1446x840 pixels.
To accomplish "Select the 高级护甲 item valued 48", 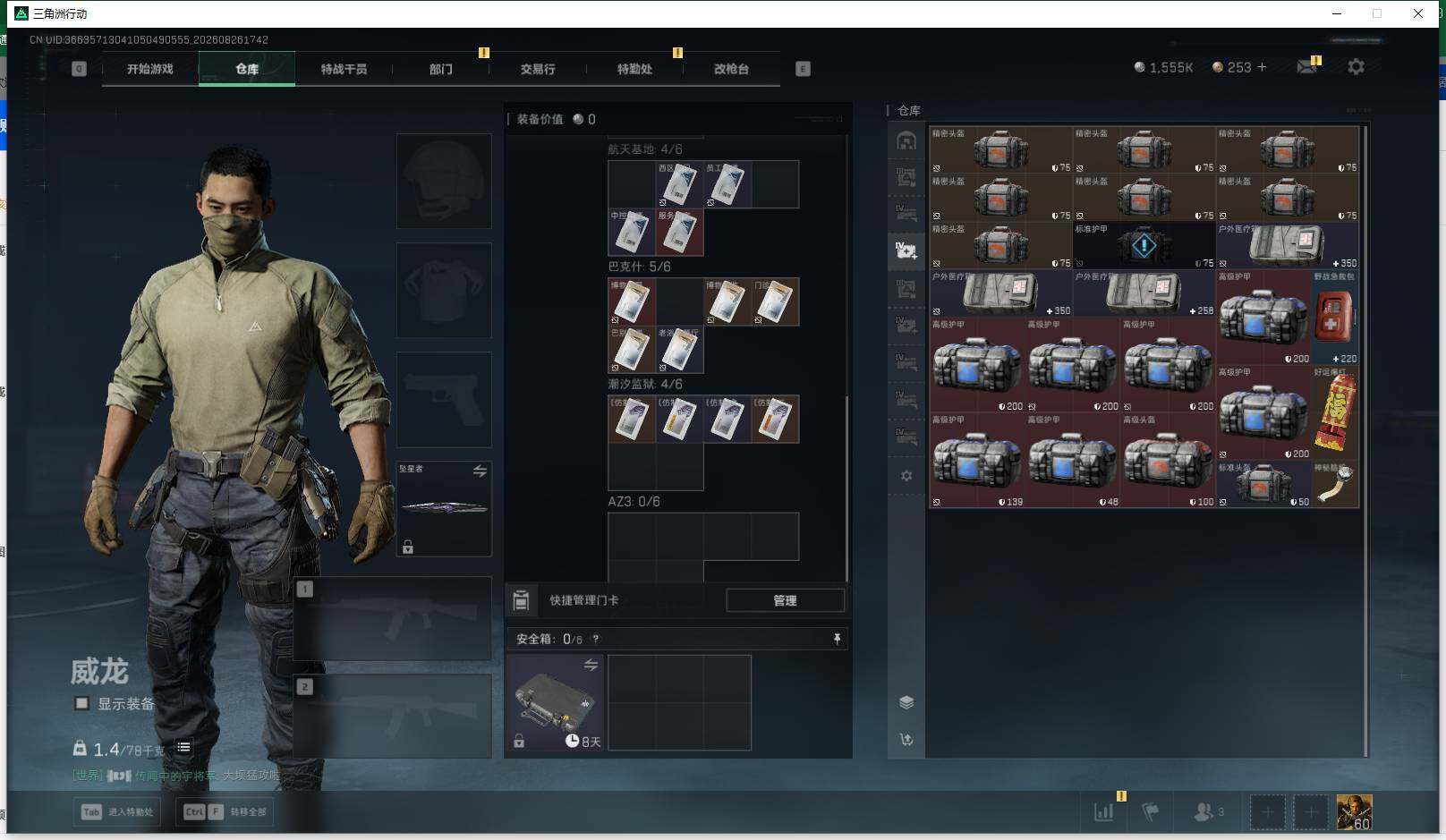I will [1073, 460].
